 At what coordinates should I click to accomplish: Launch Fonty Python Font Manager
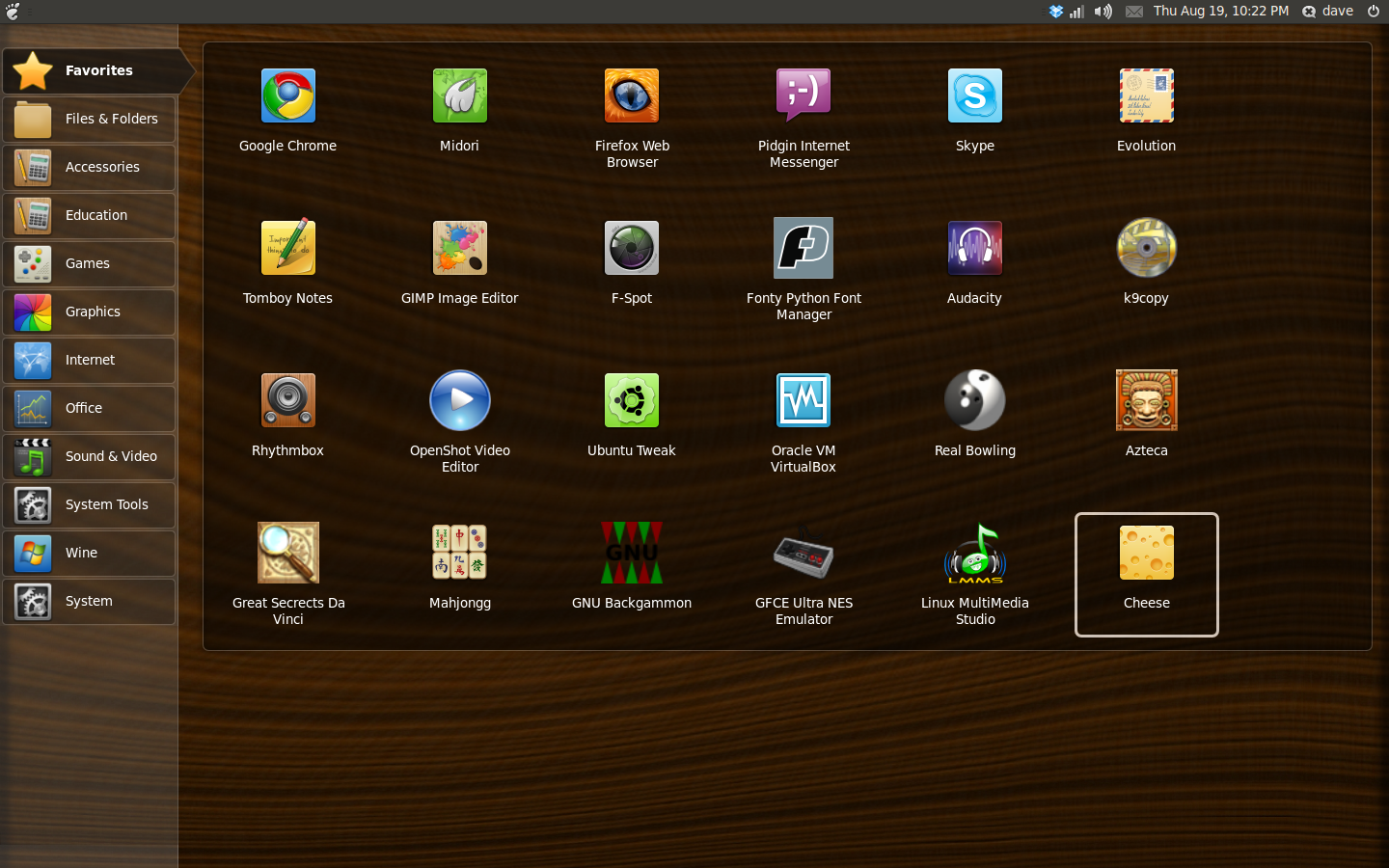click(x=803, y=270)
